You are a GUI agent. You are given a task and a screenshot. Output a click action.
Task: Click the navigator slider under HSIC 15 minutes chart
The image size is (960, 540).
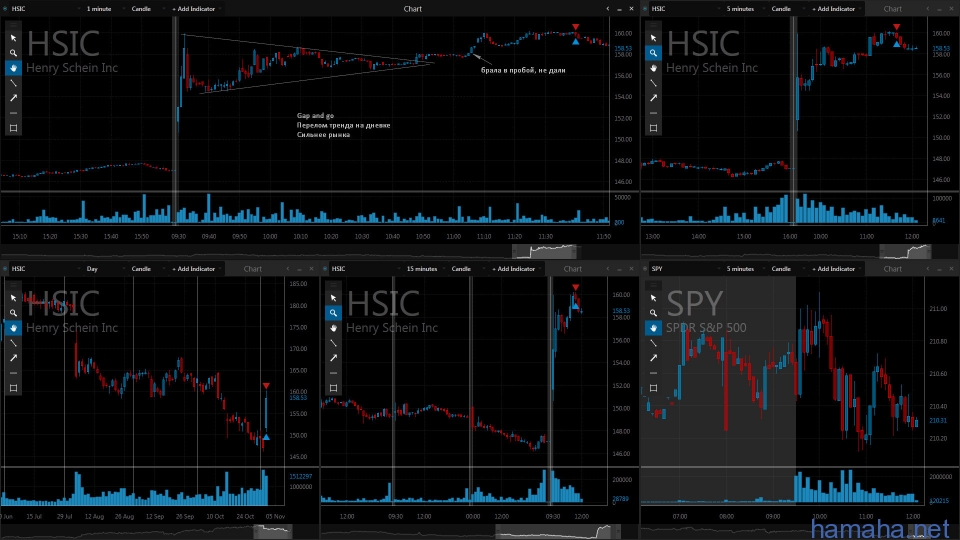pos(558,531)
